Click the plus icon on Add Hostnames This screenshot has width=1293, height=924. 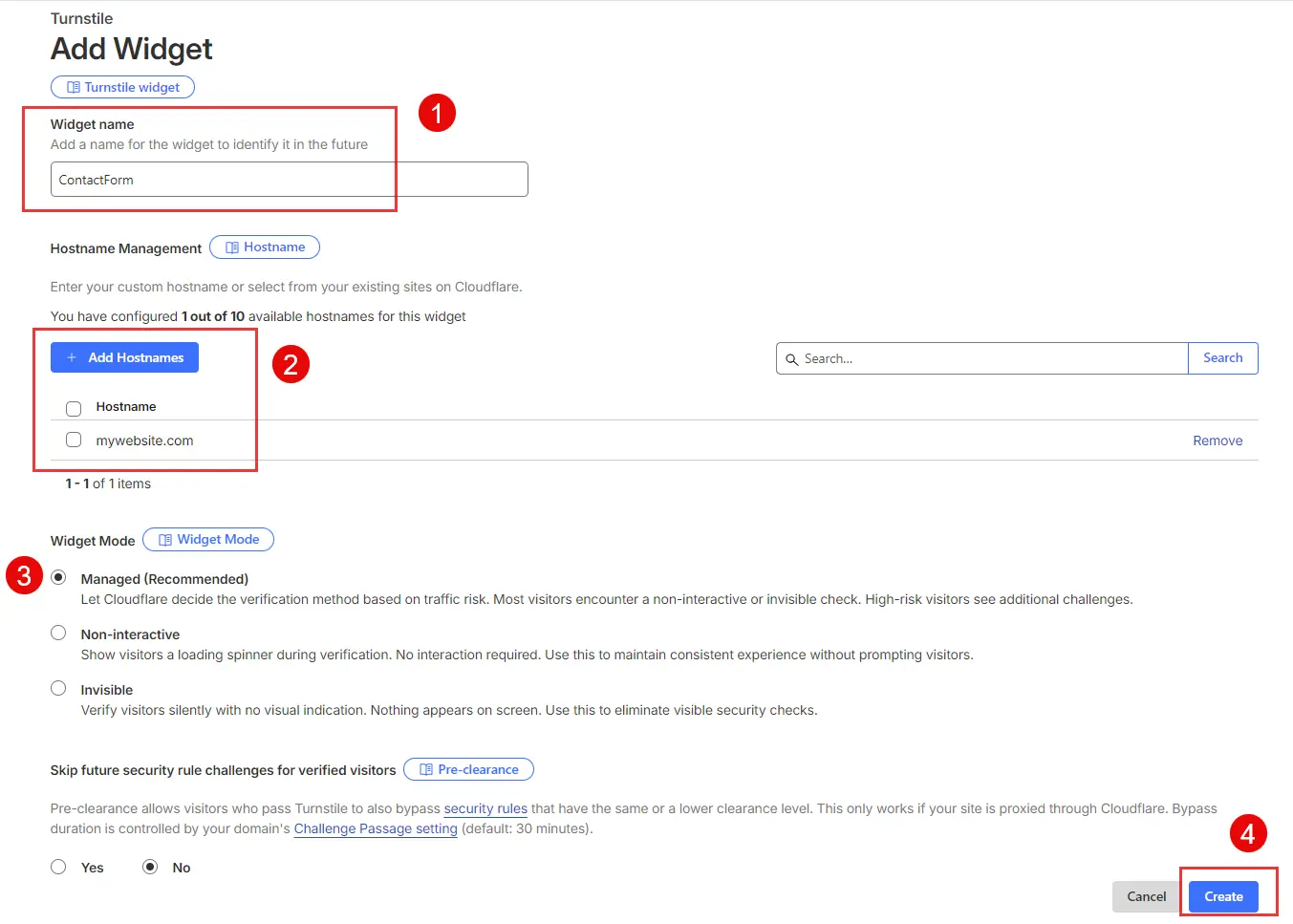pyautogui.click(x=71, y=356)
